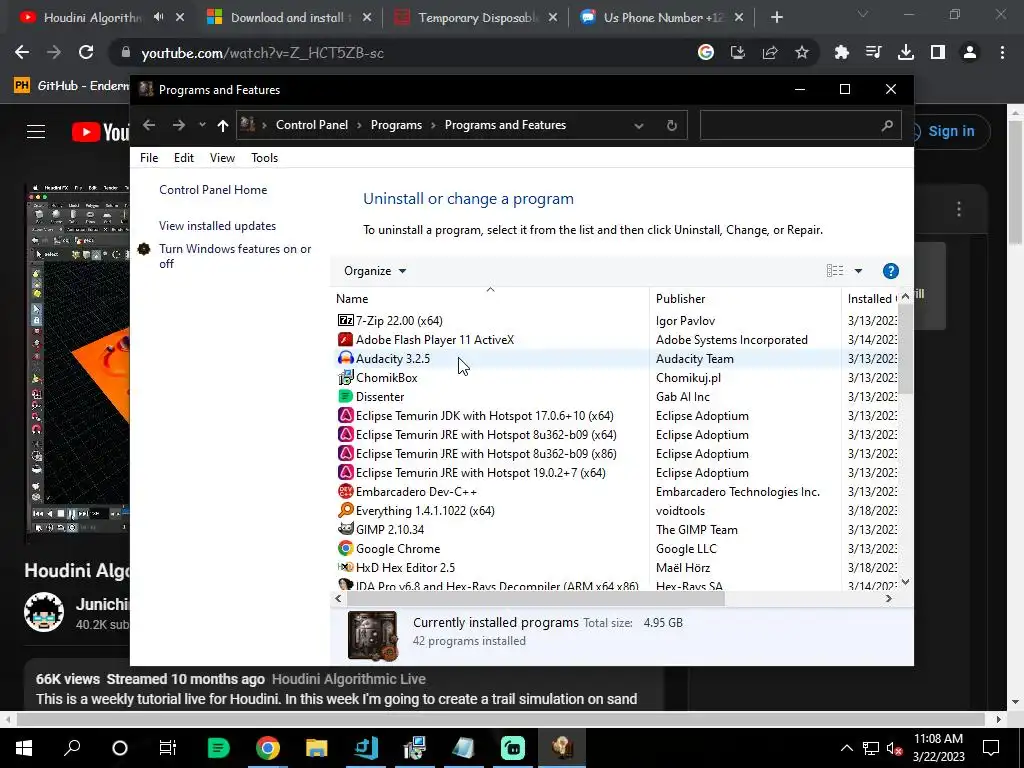The width and height of the screenshot is (1024, 768).
Task: Mute the Houdini tab via speaker icon
Action: tap(159, 17)
